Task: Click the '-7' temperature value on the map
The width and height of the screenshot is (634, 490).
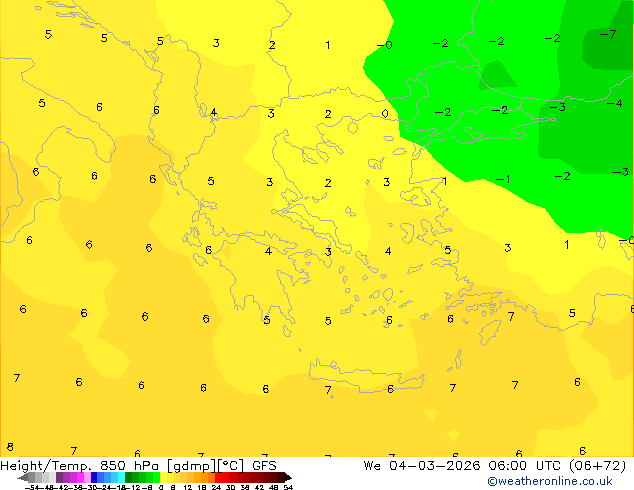Action: pyautogui.click(x=608, y=34)
